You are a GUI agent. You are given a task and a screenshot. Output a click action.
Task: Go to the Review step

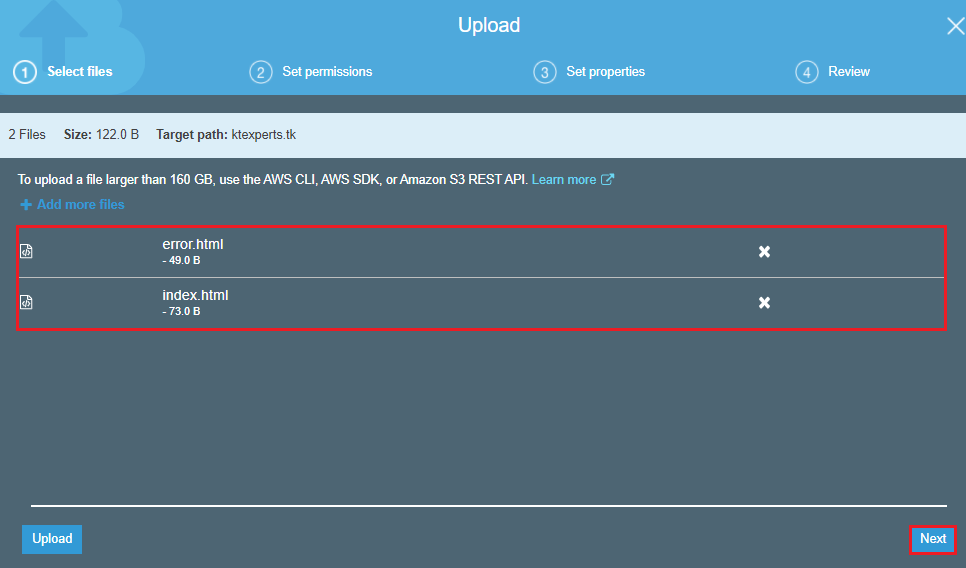click(849, 71)
